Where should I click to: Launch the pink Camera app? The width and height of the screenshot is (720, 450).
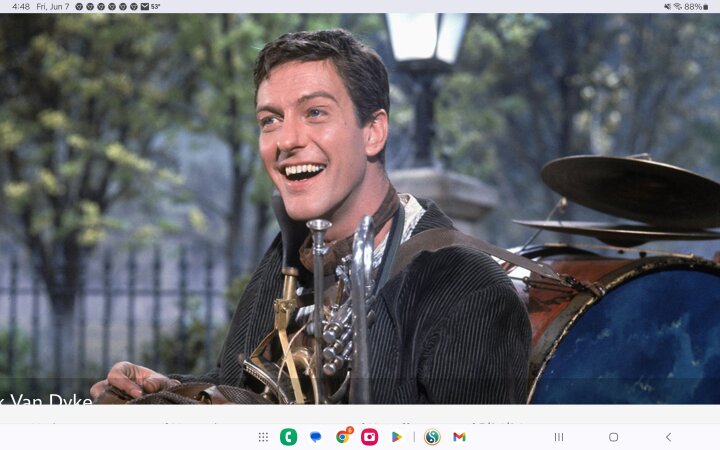click(369, 437)
